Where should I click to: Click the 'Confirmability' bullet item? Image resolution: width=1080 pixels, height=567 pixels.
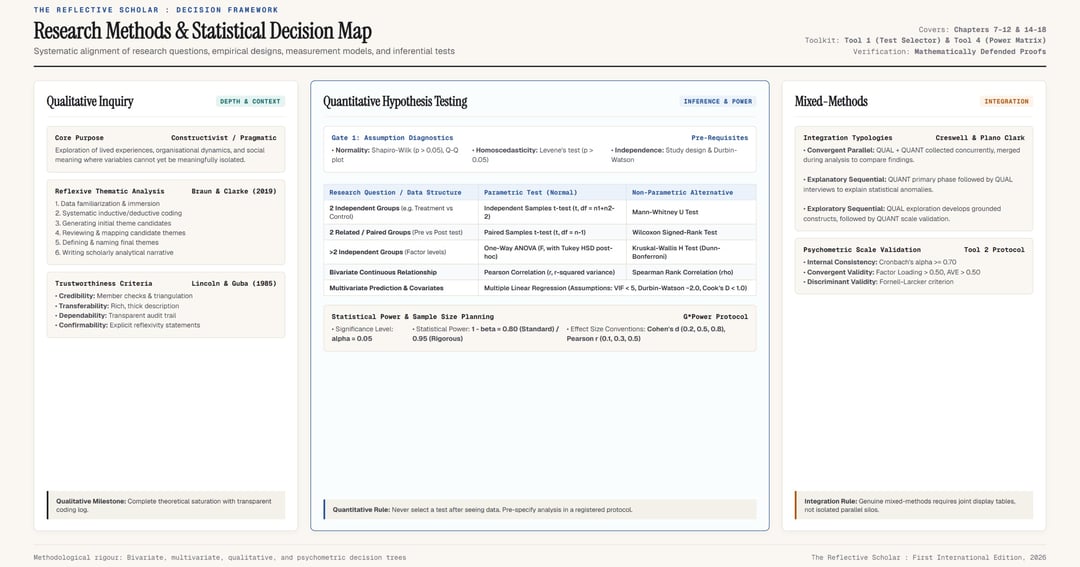(x=127, y=325)
